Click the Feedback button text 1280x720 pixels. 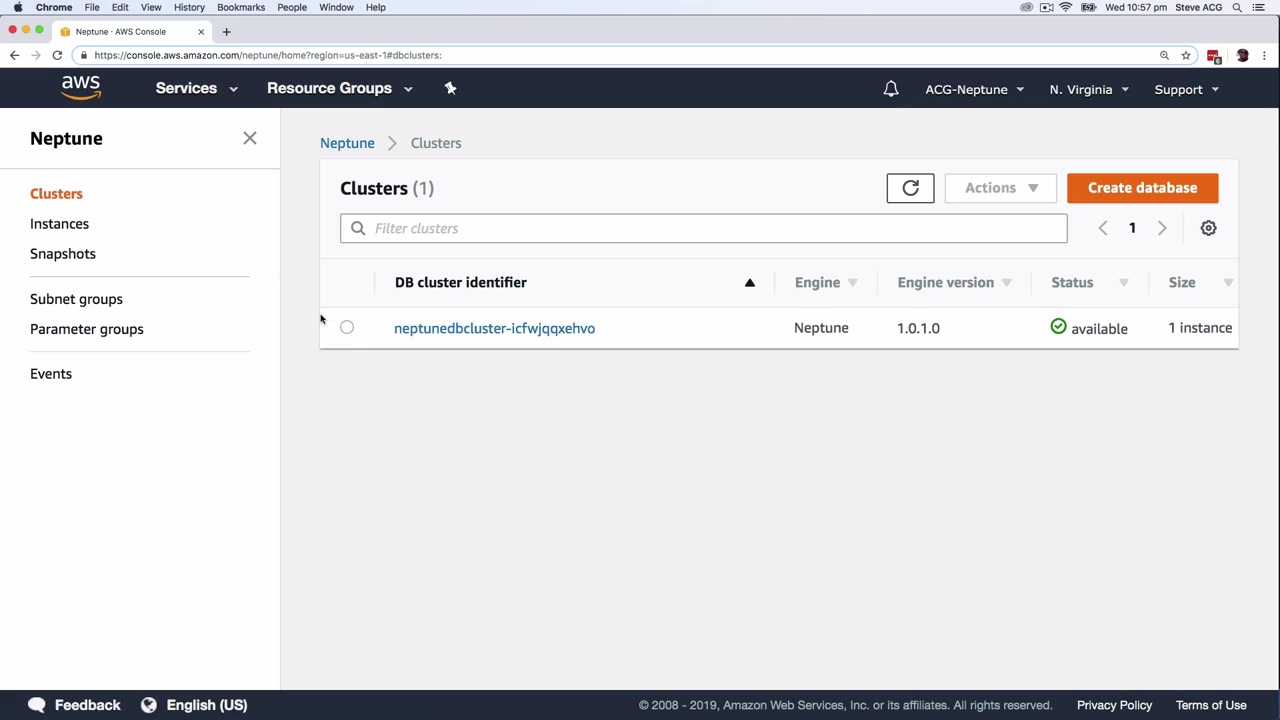click(87, 705)
